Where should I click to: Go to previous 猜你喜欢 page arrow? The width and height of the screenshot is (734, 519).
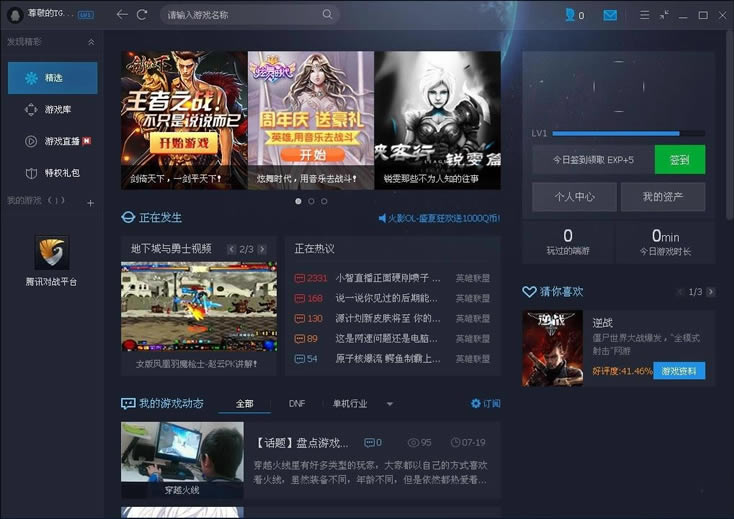(680, 292)
